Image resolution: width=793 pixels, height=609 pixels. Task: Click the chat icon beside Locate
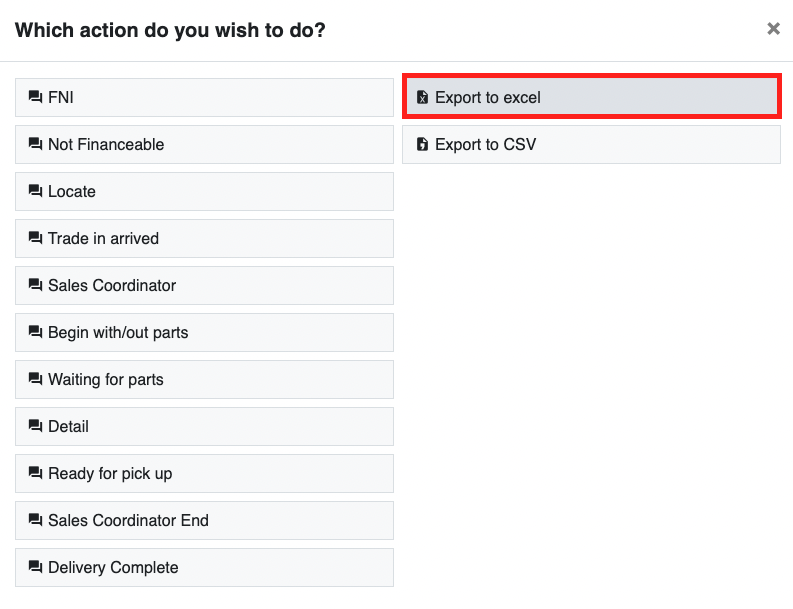[x=35, y=191]
